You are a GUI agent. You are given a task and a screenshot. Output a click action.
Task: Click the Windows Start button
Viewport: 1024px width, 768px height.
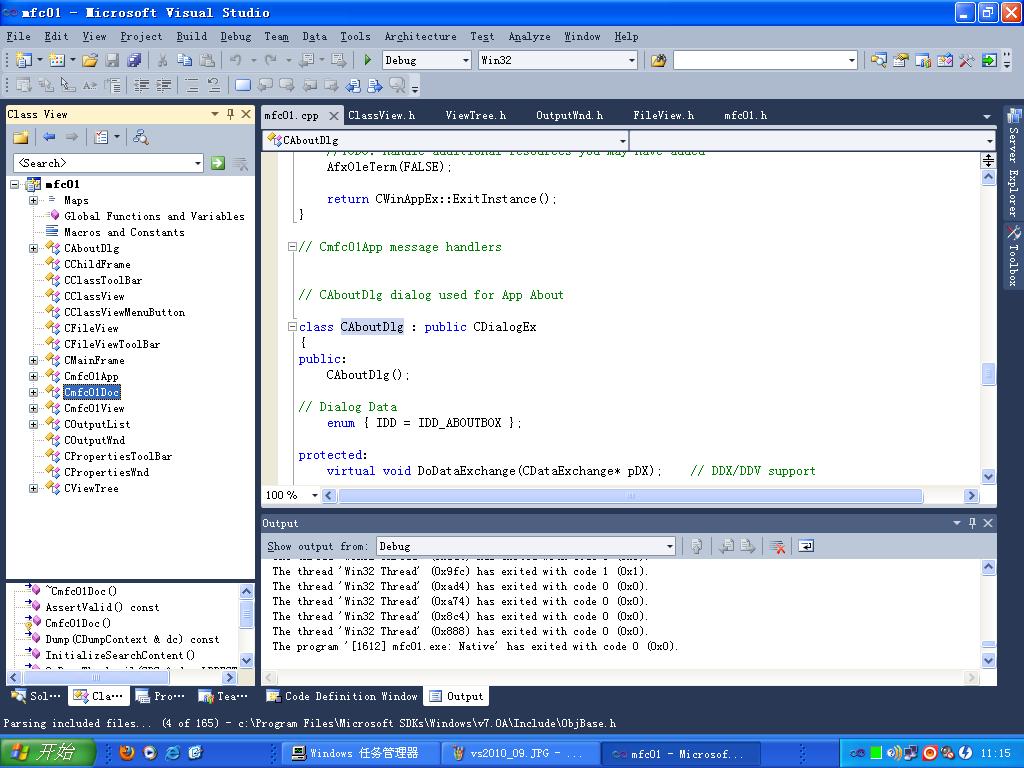pyautogui.click(x=47, y=752)
